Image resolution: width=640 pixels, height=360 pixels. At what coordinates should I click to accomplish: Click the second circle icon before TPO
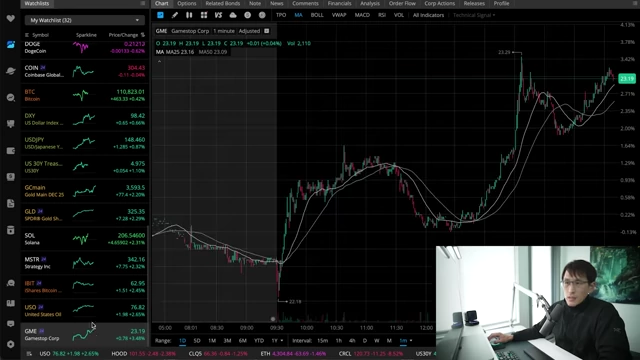tap(262, 15)
